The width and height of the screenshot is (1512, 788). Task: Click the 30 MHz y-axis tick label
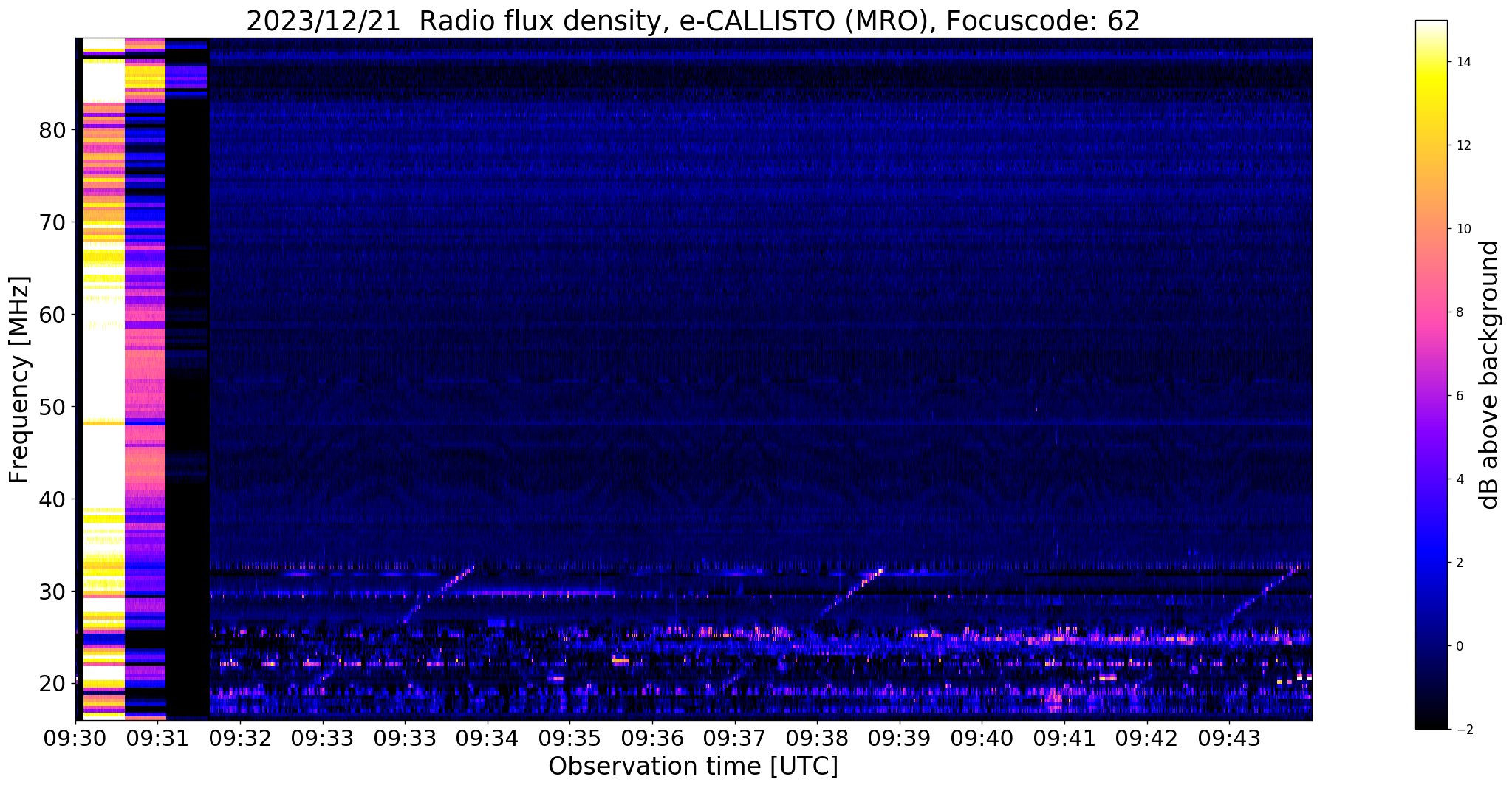click(x=52, y=592)
